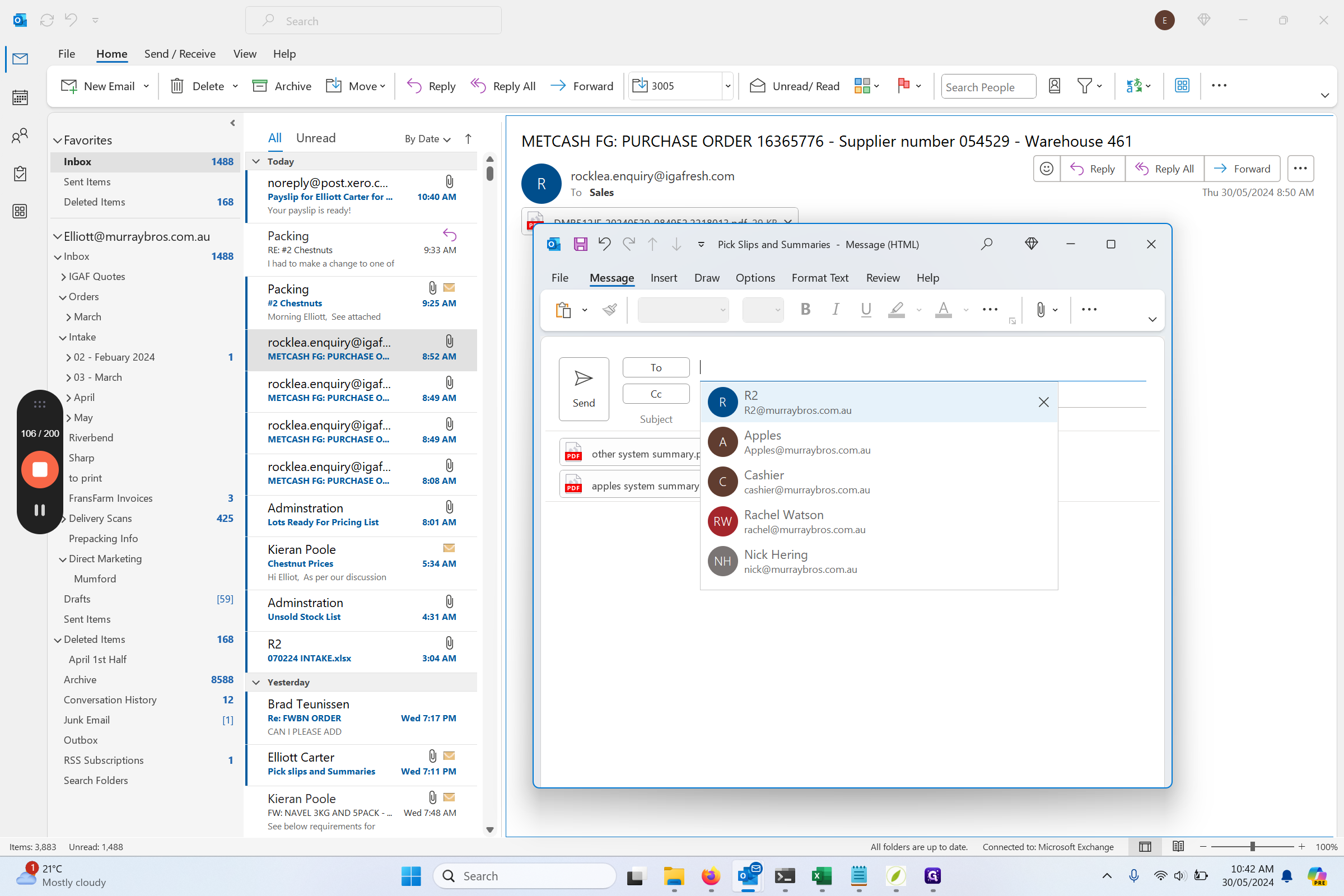Click the Format Painter icon
1344x896 pixels.
pos(610,310)
